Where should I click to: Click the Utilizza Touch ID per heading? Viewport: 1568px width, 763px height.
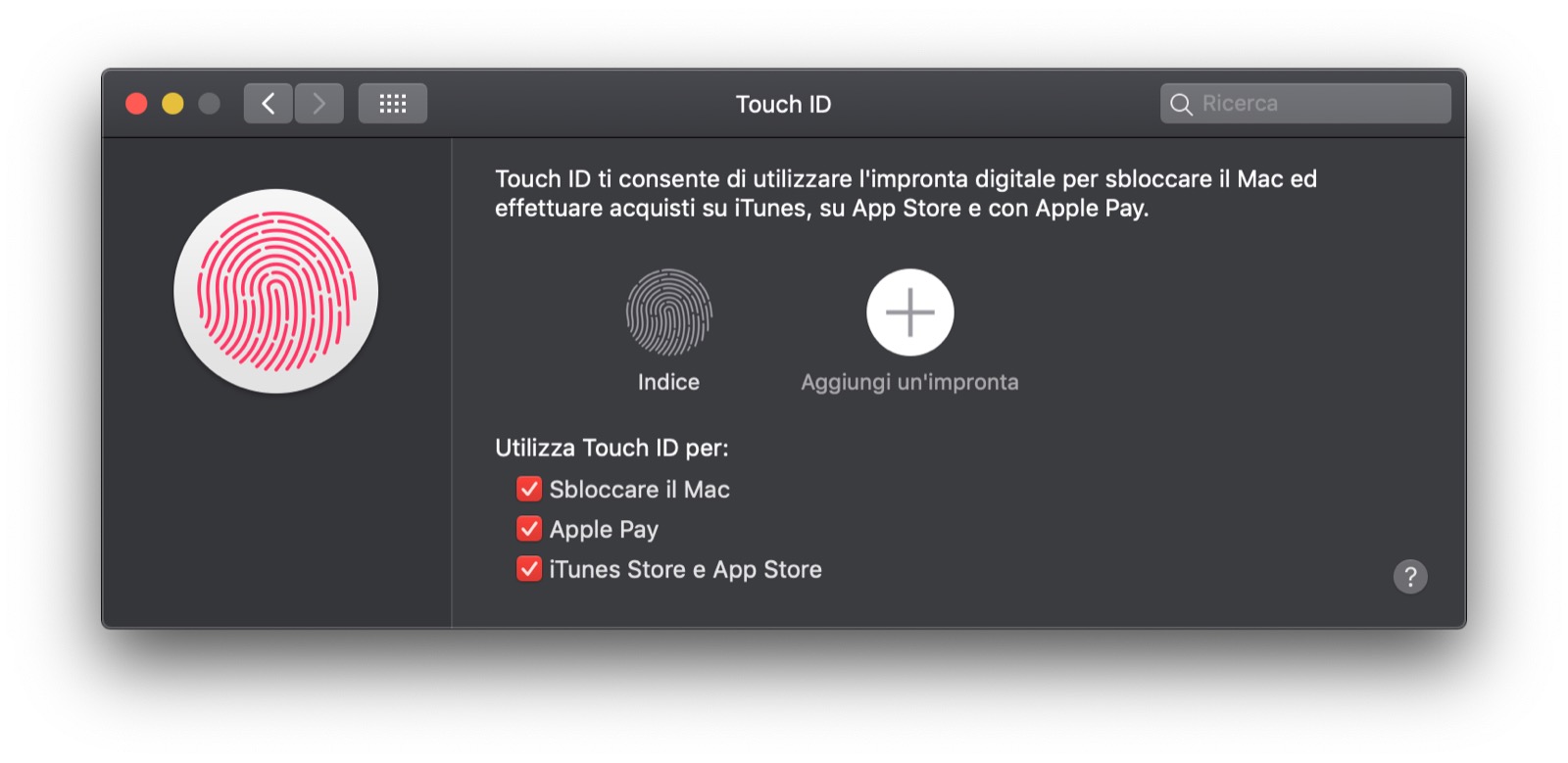[612, 448]
